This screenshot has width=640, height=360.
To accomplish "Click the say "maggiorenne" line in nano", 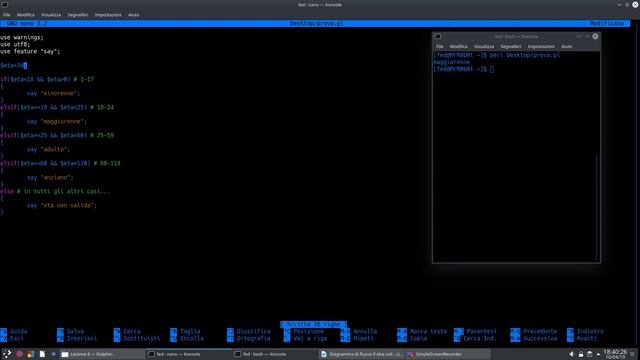I will (x=57, y=121).
